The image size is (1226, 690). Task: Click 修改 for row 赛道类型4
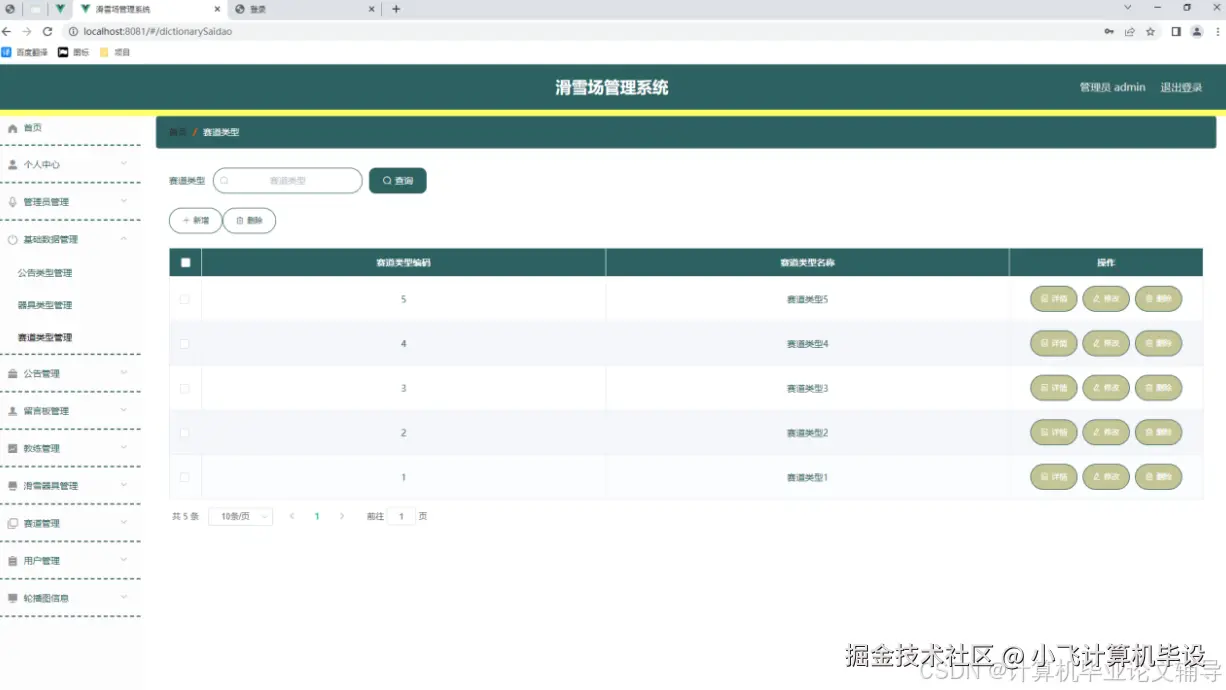[x=1106, y=343]
